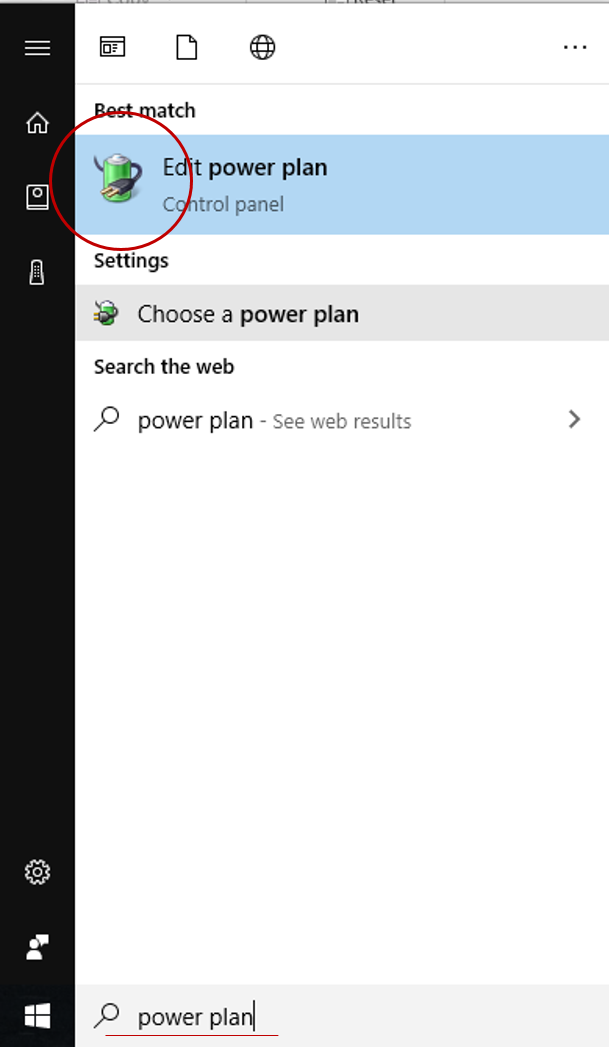This screenshot has height=1047, width=609.
Task: Click the globe Web filter icon
Action: 262,47
